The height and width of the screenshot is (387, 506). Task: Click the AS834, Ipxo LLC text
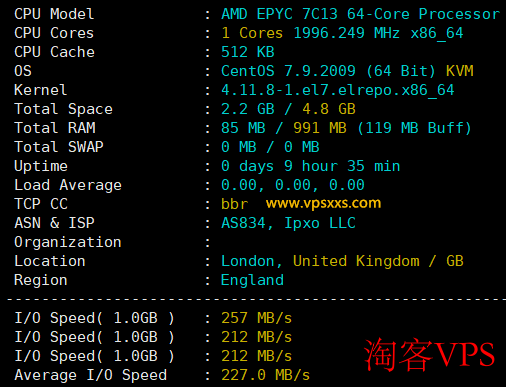[289, 223]
